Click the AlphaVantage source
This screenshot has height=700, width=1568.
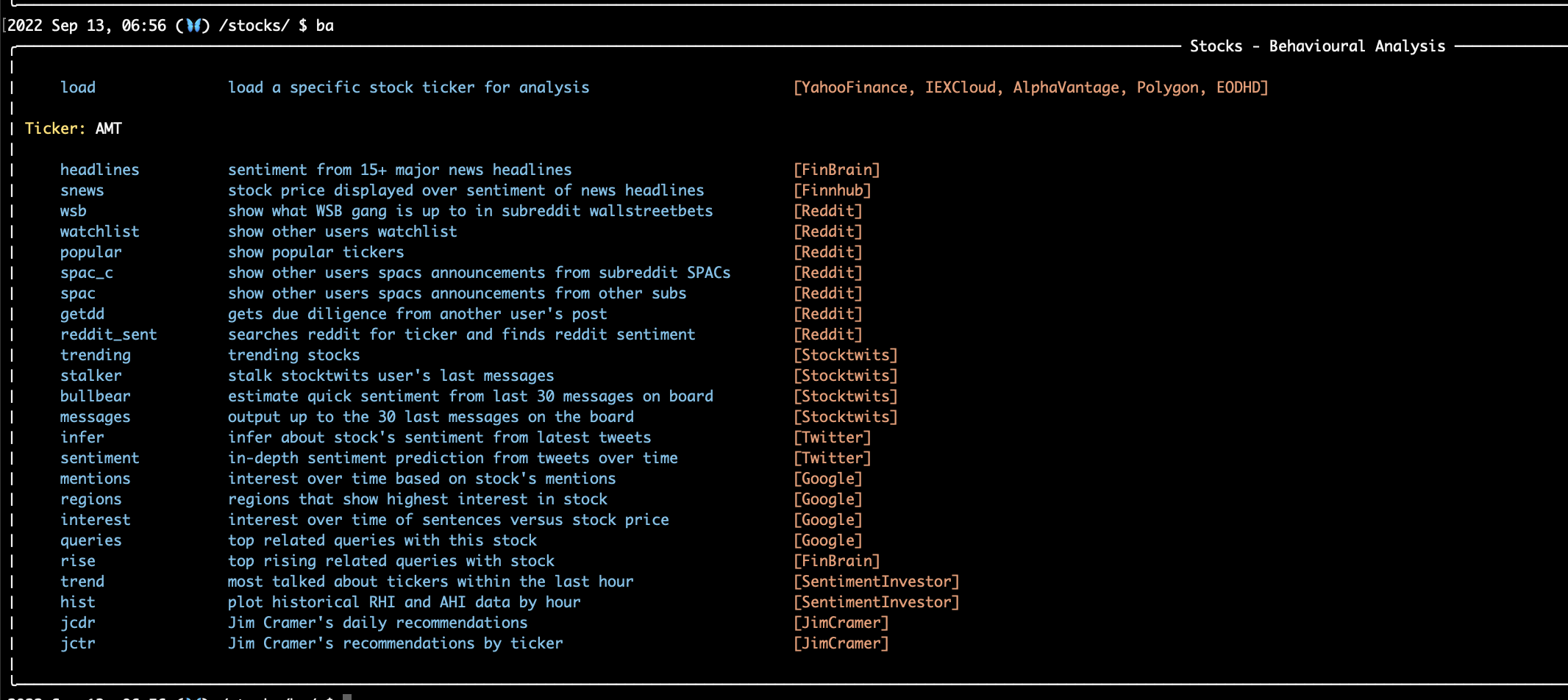coord(1066,87)
